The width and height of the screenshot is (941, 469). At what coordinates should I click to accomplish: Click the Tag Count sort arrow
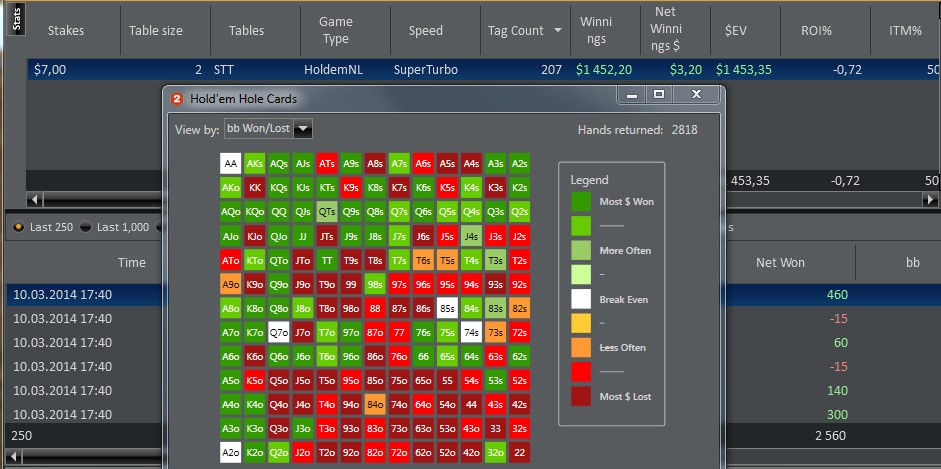[558, 31]
